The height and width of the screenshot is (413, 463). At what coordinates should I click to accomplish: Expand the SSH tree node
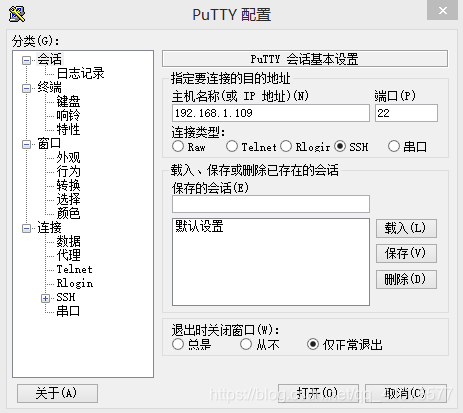click(46, 298)
